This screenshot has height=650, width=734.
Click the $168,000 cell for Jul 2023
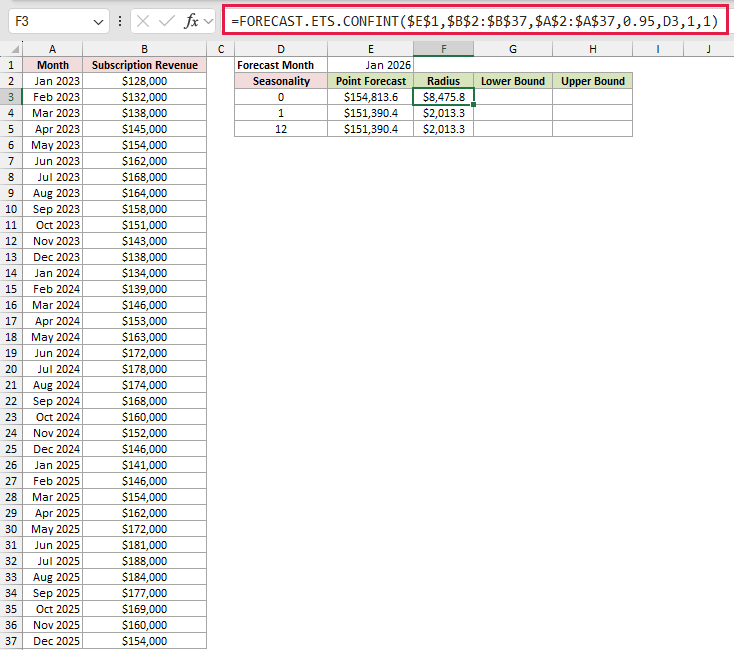[x=144, y=177]
